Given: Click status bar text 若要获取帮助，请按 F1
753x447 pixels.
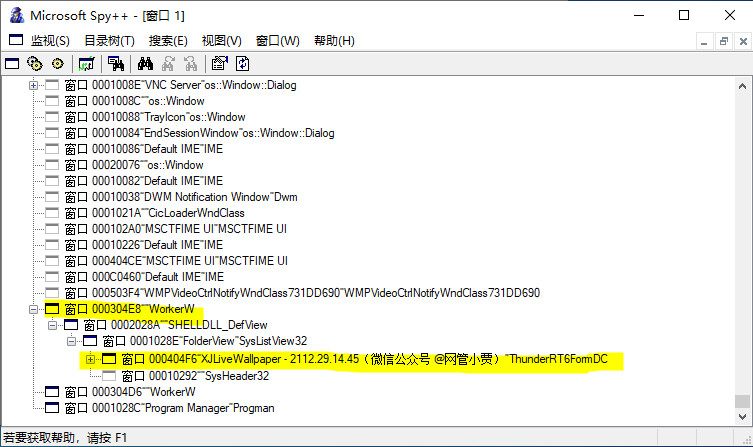Looking at the screenshot, I should 65,438.
